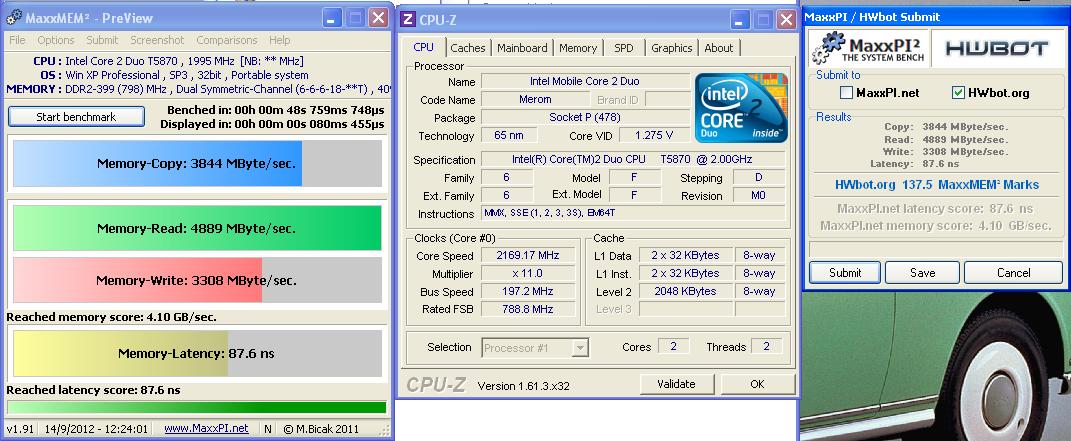
Task: Close the CPU-Z window
Action: [785, 19]
